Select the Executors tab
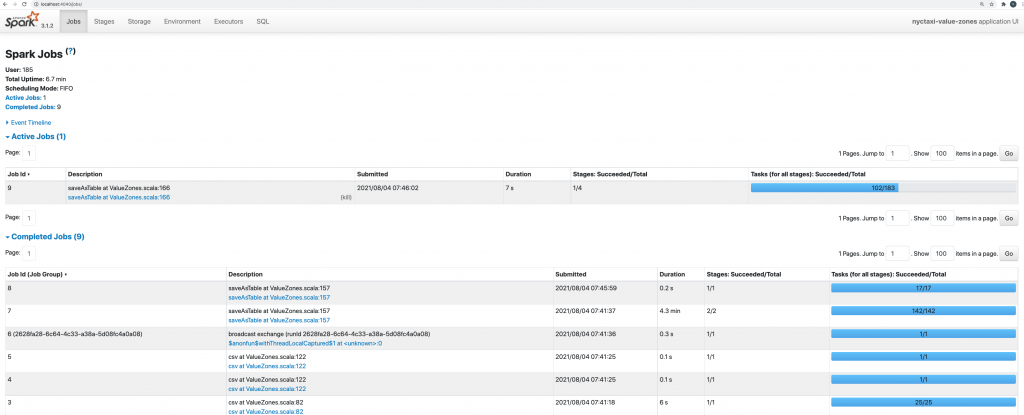This screenshot has width=1024, height=415. 229,22
